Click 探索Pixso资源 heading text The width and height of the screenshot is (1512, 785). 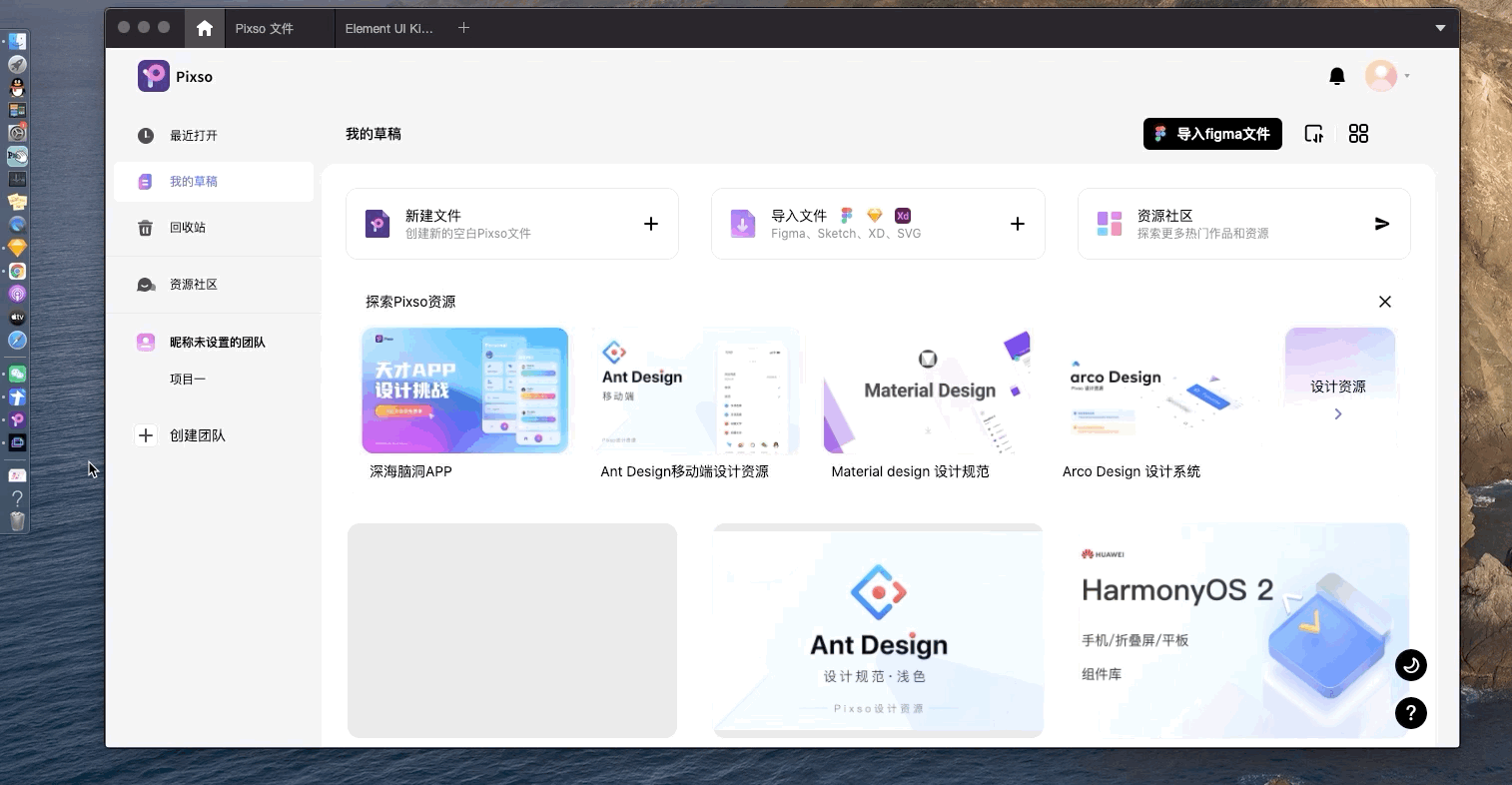coord(410,302)
